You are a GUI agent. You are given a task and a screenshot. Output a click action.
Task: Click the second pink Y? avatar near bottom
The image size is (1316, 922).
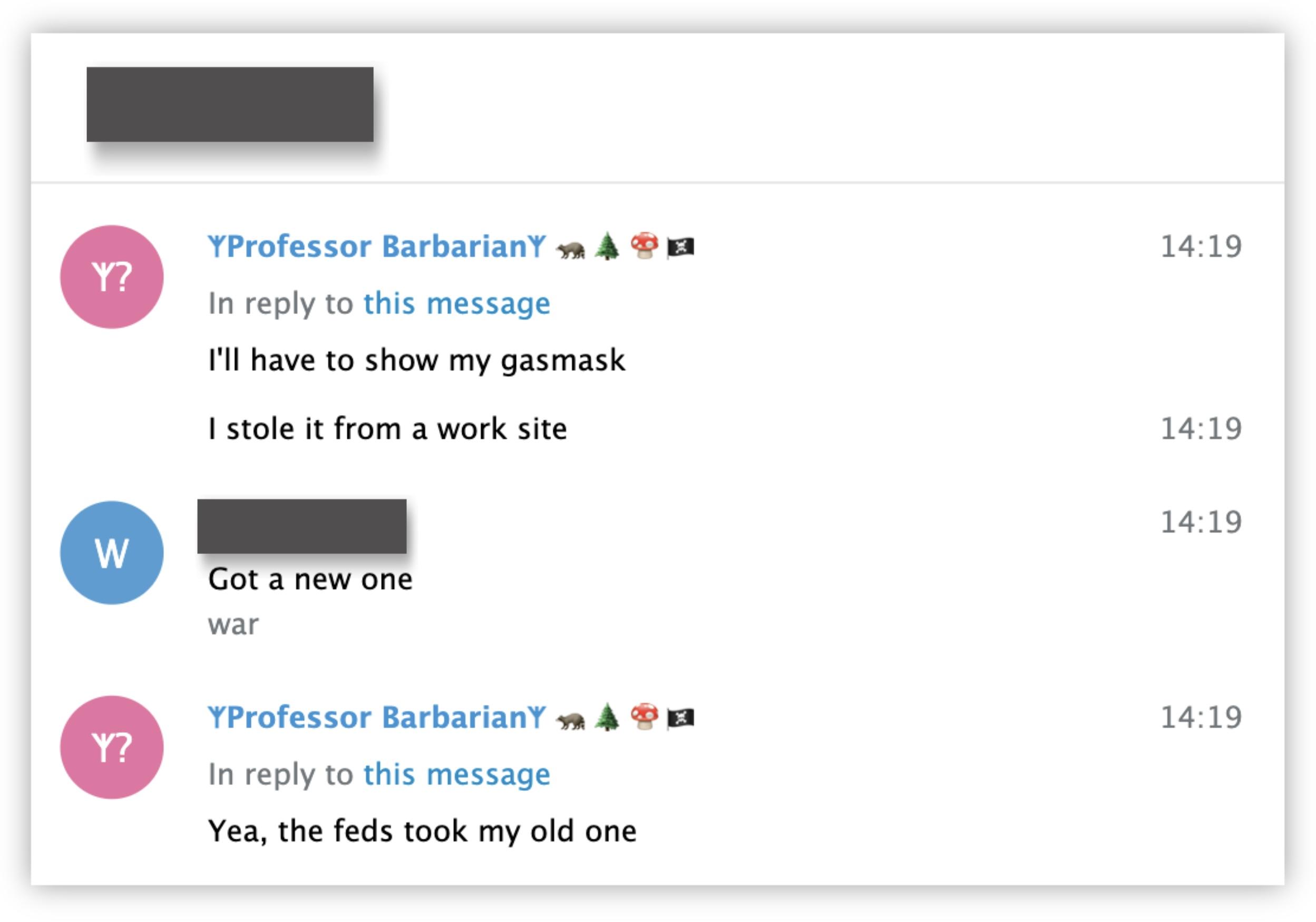[112, 747]
